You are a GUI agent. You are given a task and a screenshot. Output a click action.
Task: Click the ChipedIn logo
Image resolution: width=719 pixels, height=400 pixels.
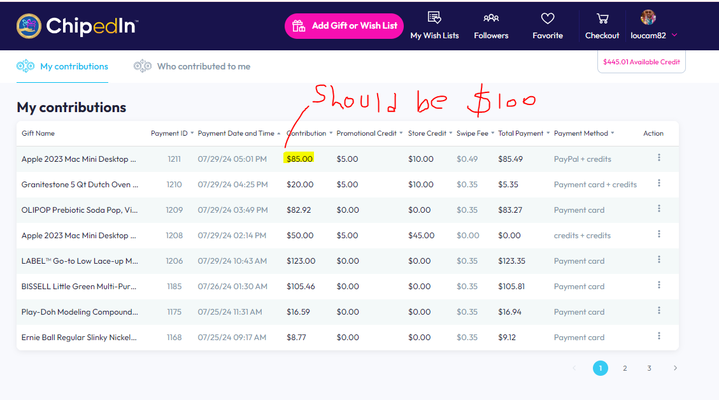[77, 26]
